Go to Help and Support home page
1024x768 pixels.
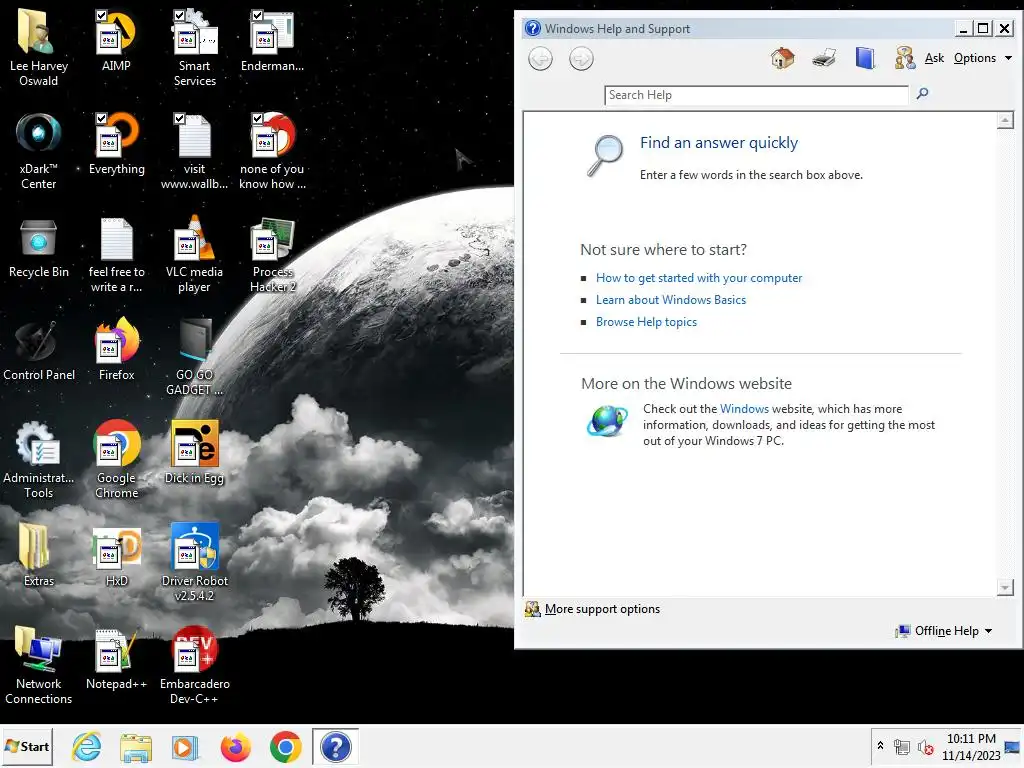[x=782, y=58]
